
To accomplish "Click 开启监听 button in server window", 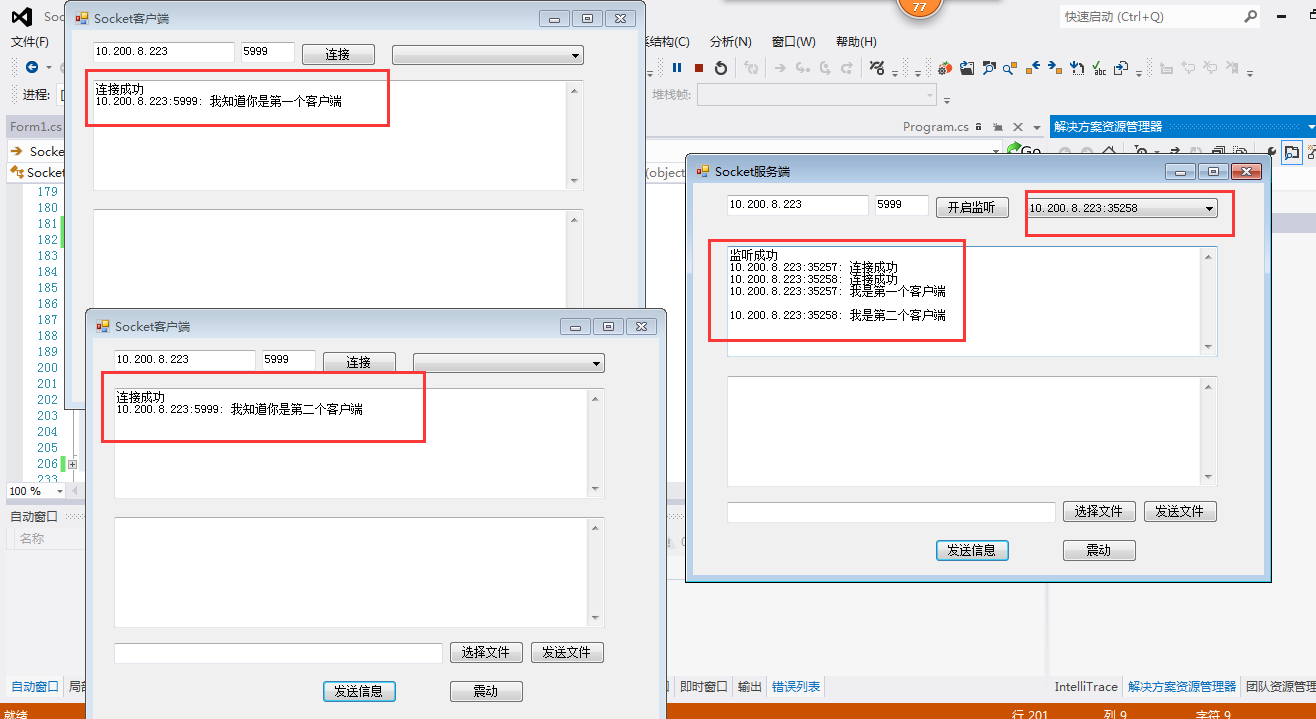I will (x=971, y=207).
